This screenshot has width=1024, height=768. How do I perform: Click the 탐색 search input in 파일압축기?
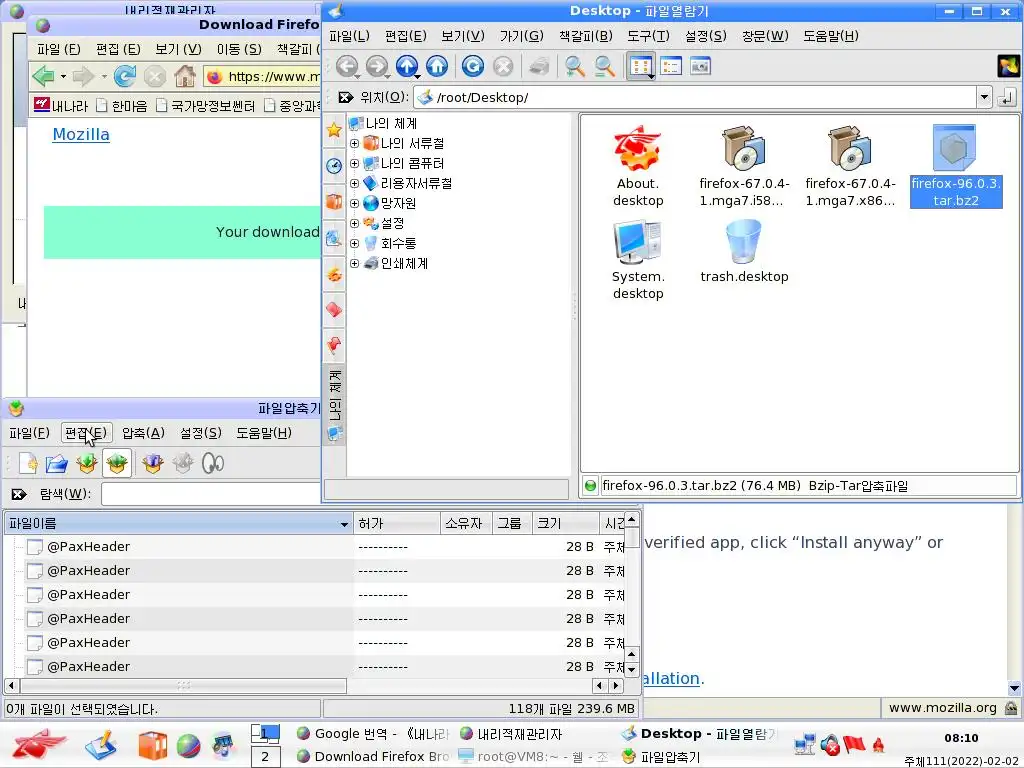tap(210, 494)
